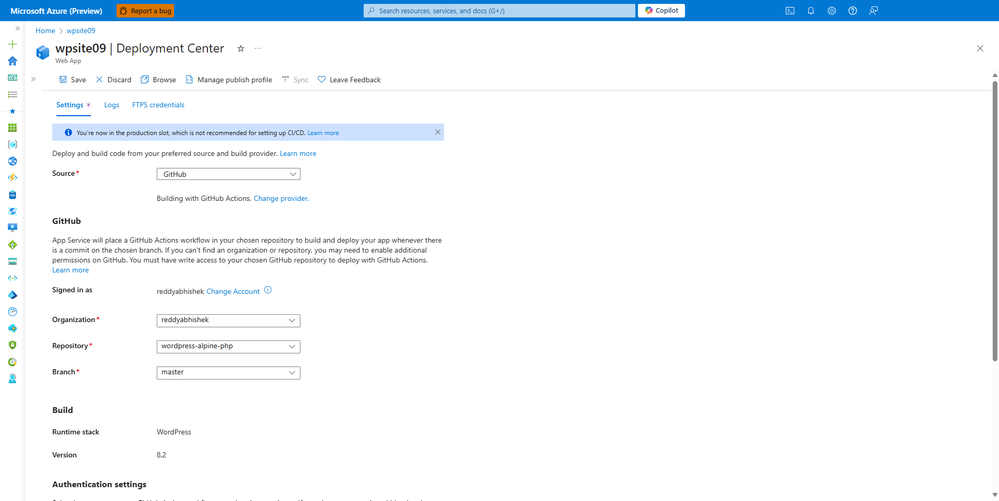
Task: Open portal Settings gear icon
Action: 831,11
